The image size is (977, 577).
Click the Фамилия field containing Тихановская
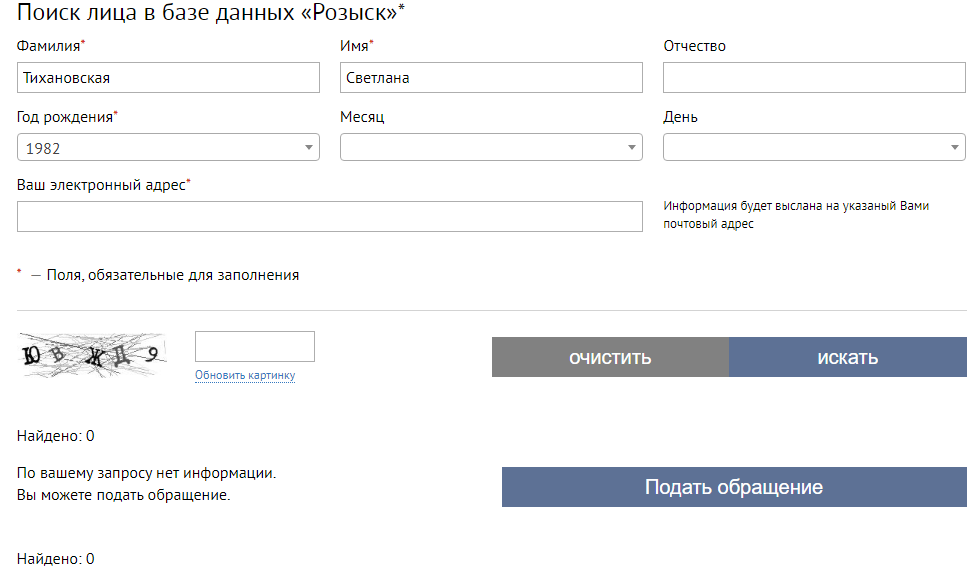(x=168, y=78)
